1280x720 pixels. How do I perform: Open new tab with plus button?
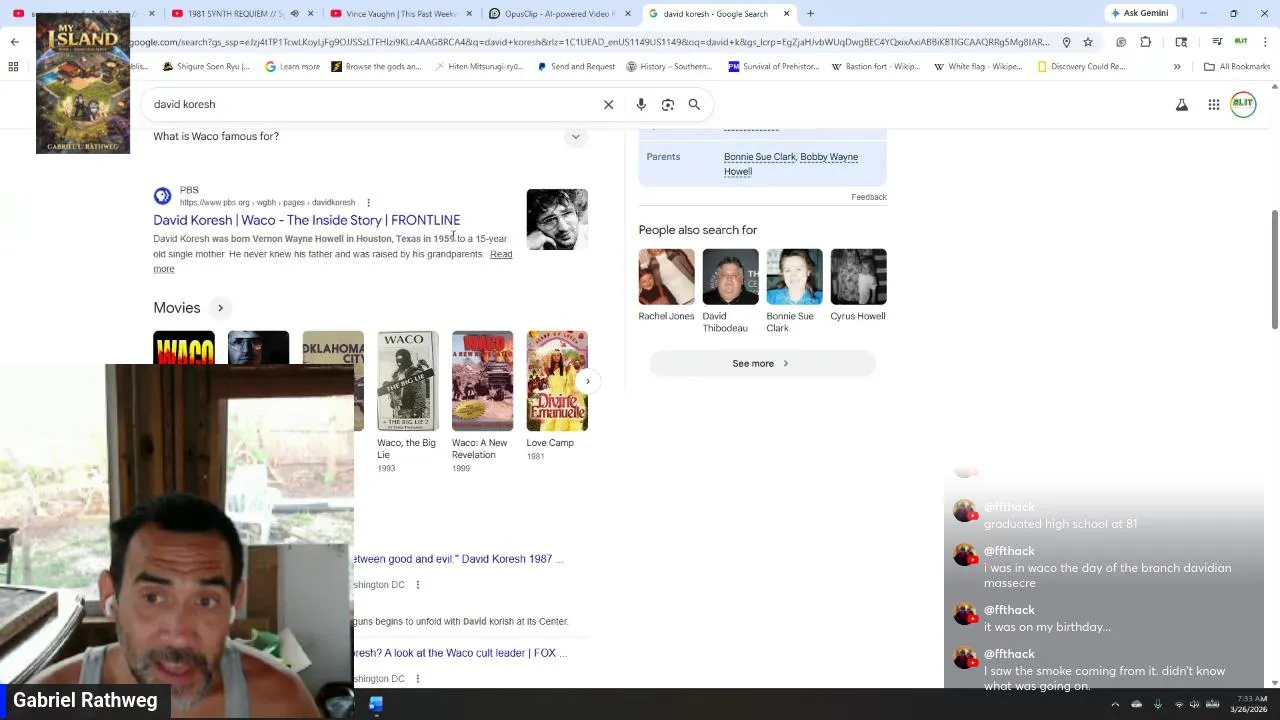point(810,13)
